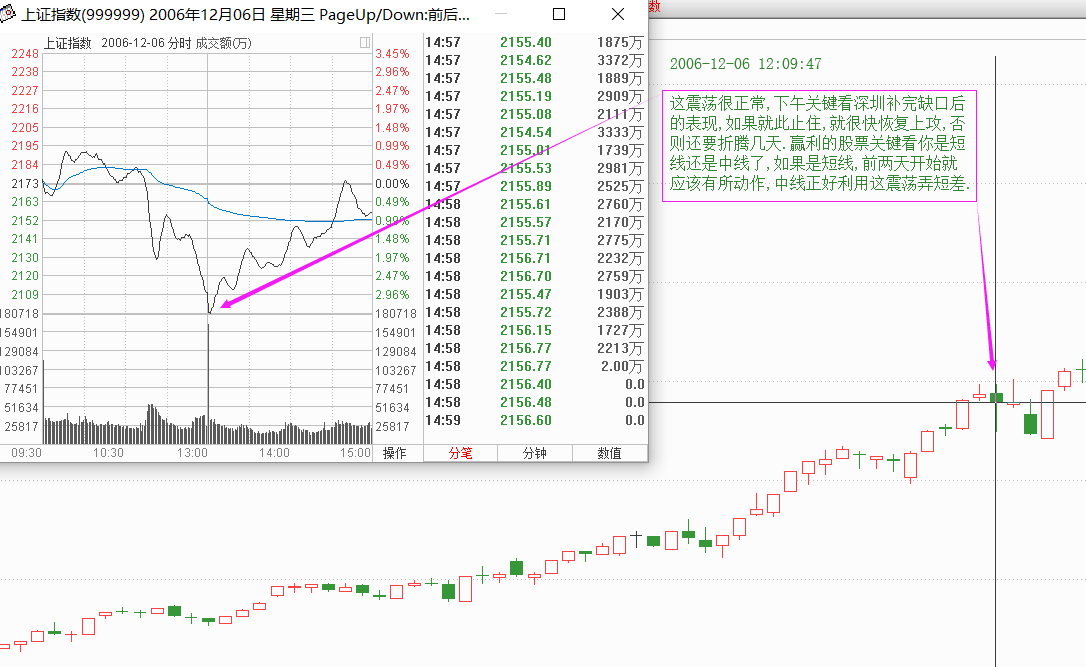Select the first tick row showing 2155.40
Viewport: 1086px width, 667px height.
535,43
